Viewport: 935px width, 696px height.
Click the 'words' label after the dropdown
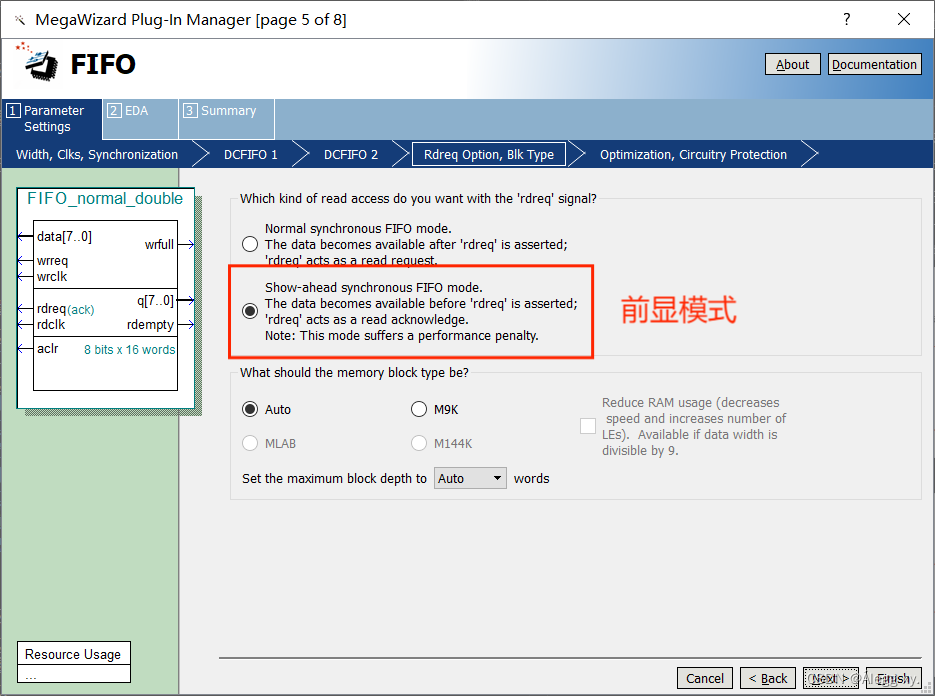531,478
